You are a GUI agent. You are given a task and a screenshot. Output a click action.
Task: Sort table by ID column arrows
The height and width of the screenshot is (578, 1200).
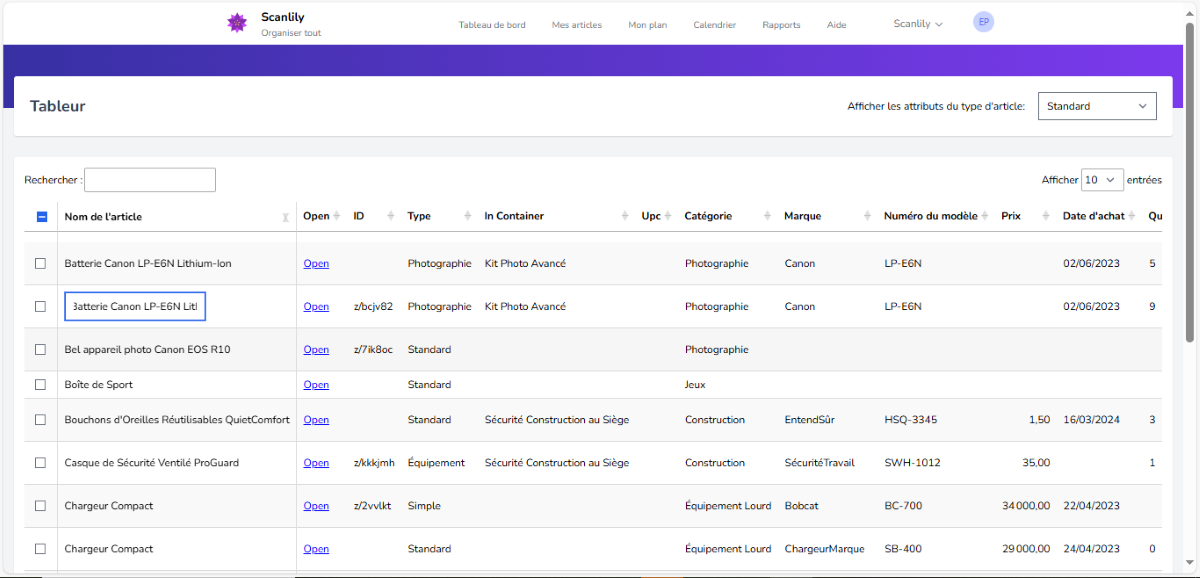coord(391,216)
